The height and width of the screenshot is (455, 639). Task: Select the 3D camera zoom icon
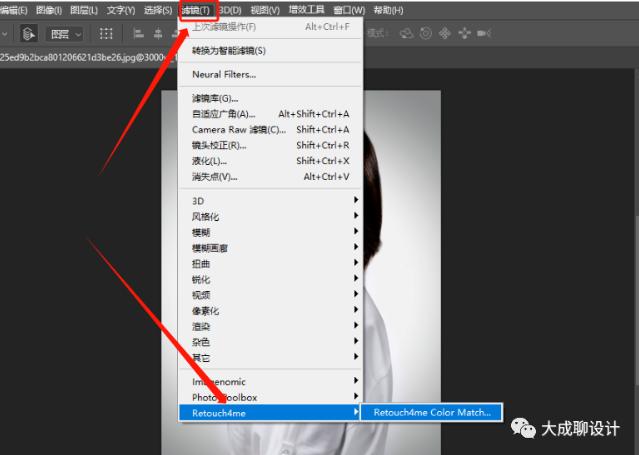coord(484,33)
